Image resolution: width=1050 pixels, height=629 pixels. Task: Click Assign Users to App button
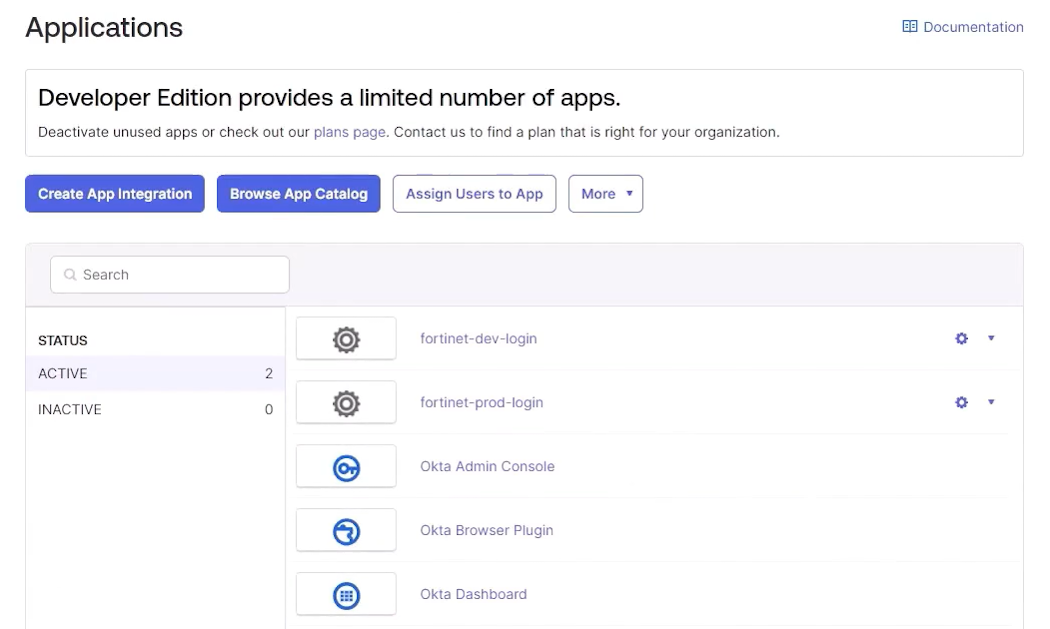pos(474,194)
